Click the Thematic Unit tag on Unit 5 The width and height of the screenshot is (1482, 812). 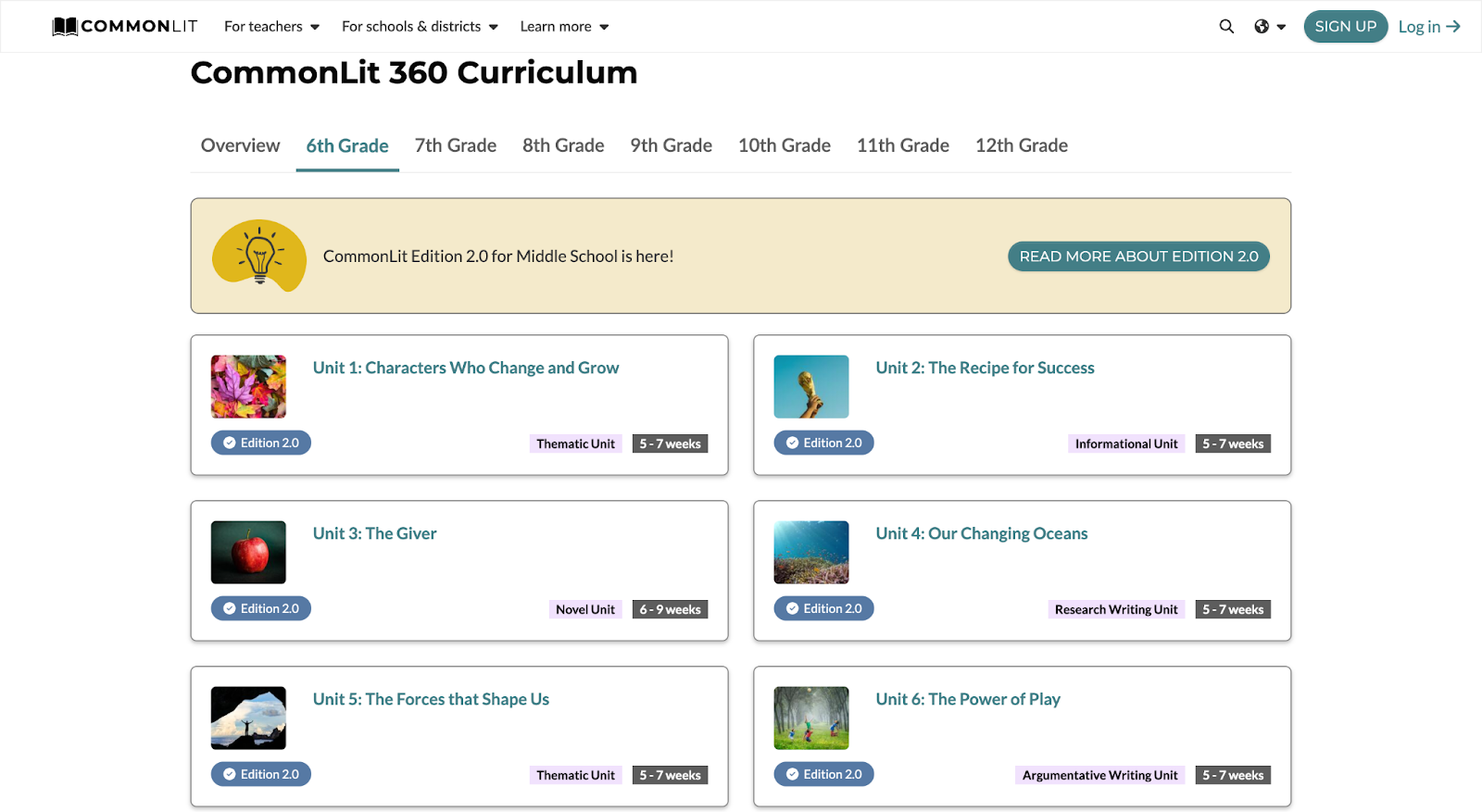click(575, 775)
